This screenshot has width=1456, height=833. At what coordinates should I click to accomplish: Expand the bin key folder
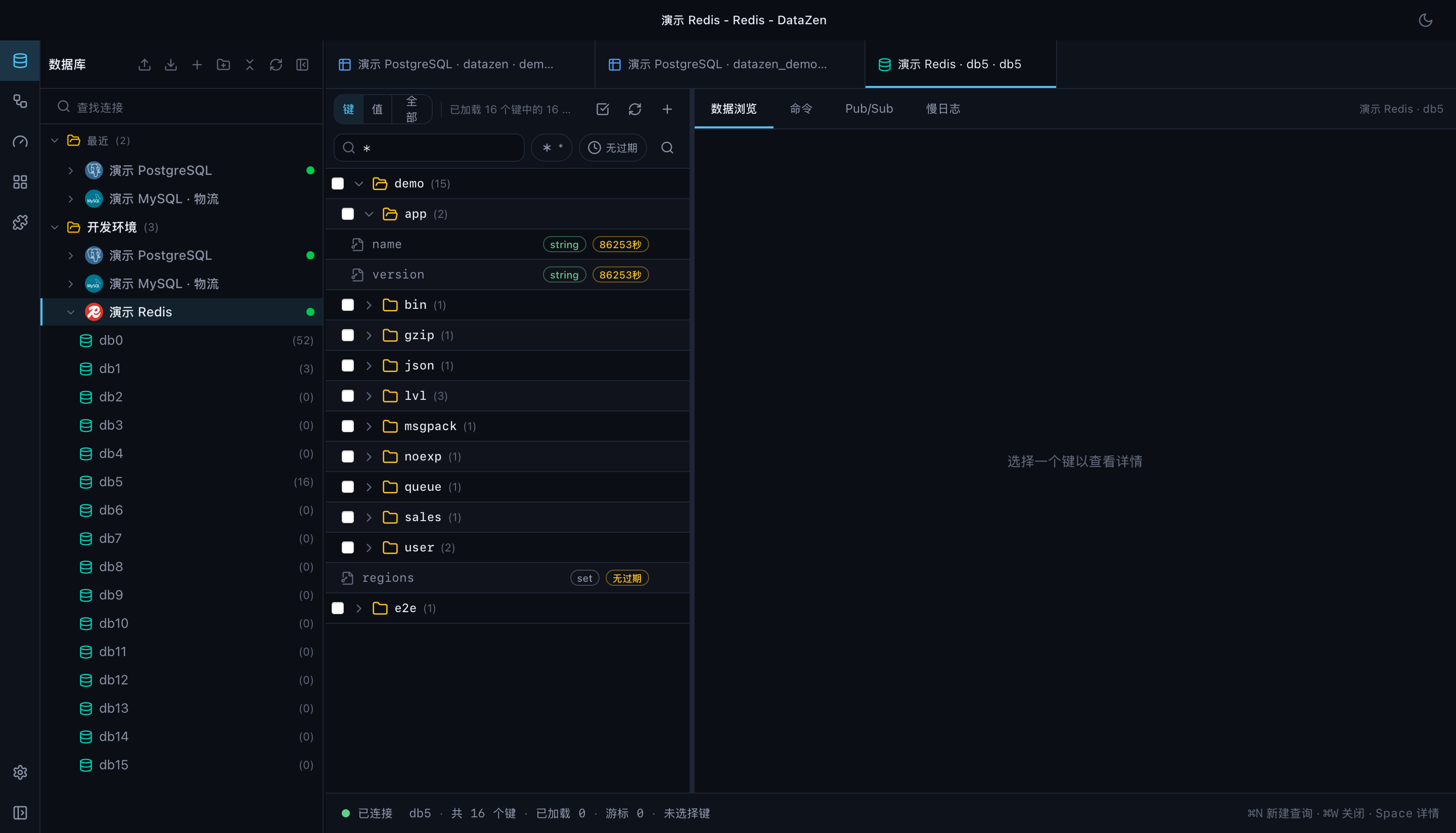tap(369, 305)
